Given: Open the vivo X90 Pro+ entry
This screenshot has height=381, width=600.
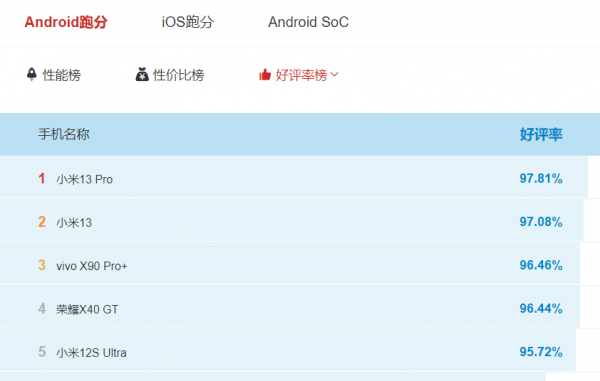Looking at the screenshot, I should click(92, 266).
